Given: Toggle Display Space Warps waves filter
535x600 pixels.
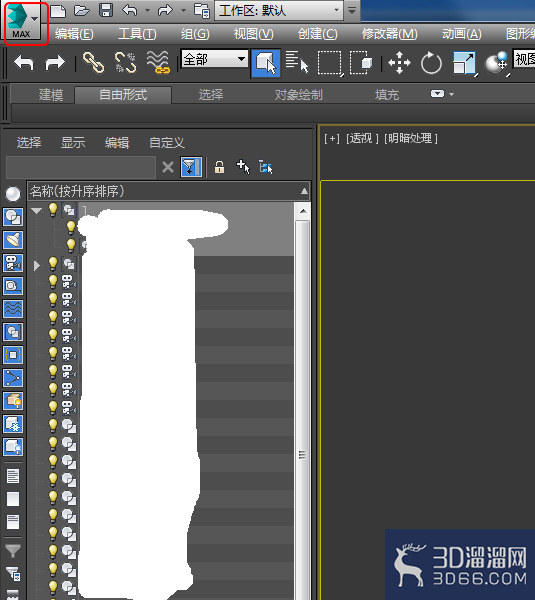Looking at the screenshot, I should pos(13,309).
